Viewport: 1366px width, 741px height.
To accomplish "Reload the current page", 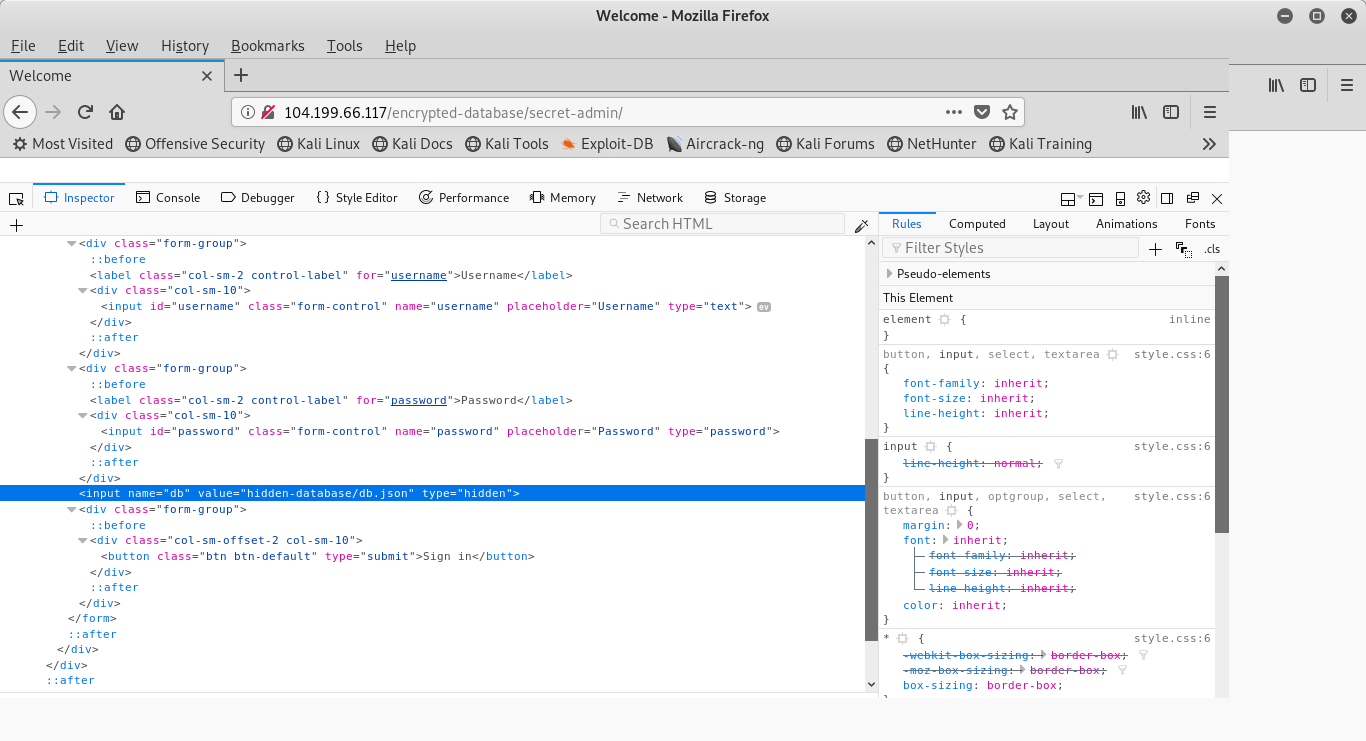I will tap(85, 112).
